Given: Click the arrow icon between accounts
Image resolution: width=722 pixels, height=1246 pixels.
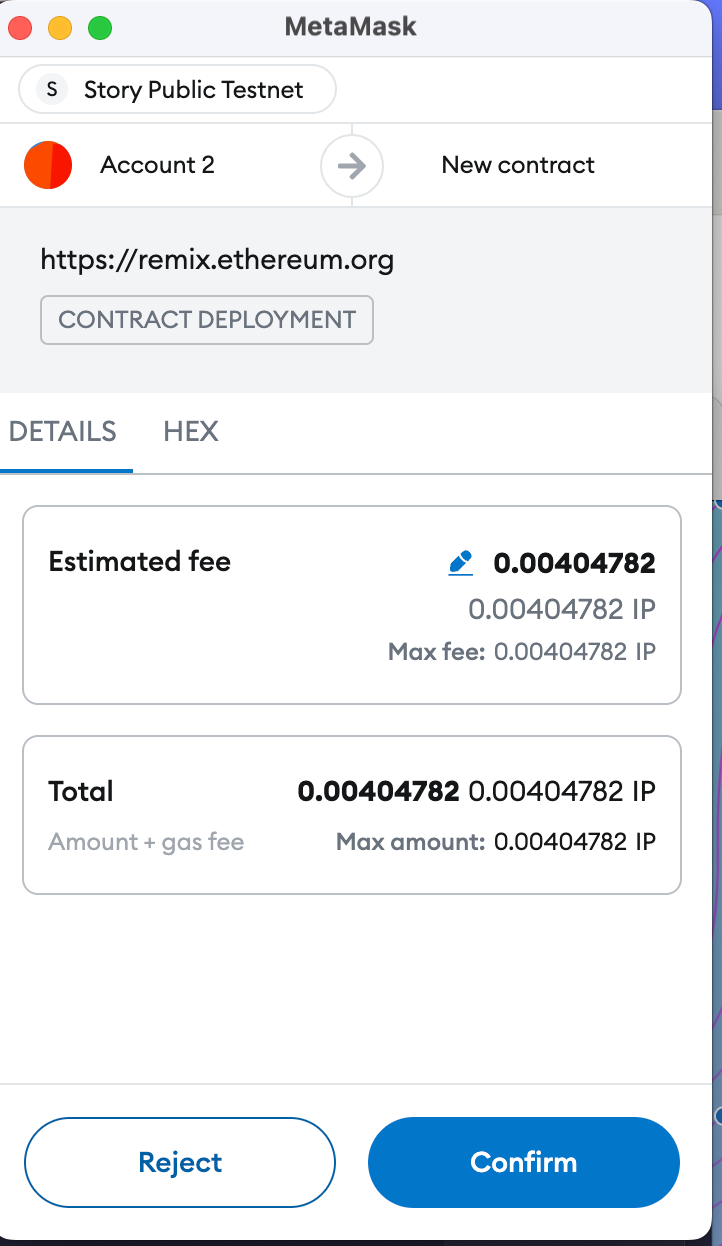Looking at the screenshot, I should pos(352,165).
